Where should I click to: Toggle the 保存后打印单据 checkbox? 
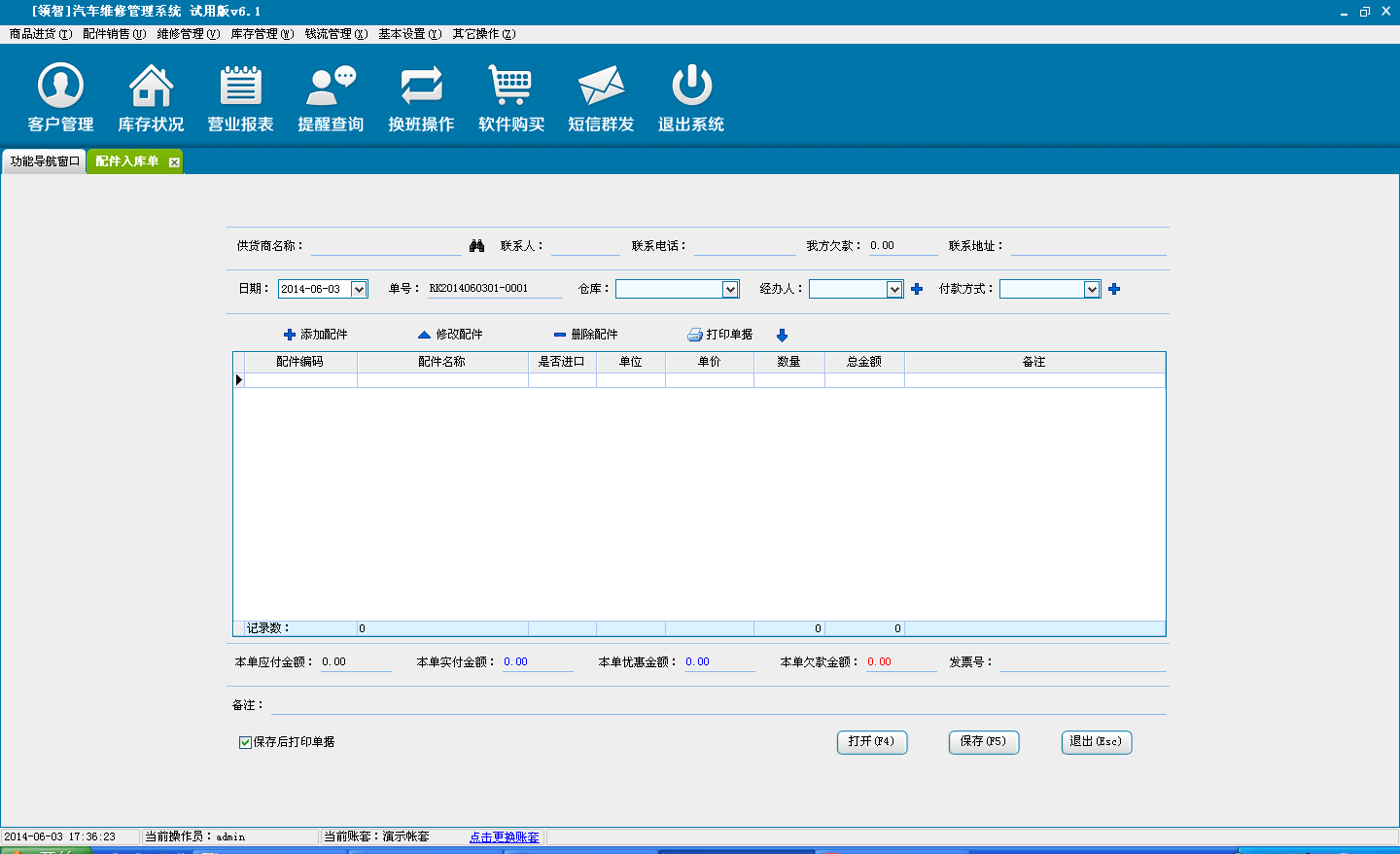tap(245, 742)
